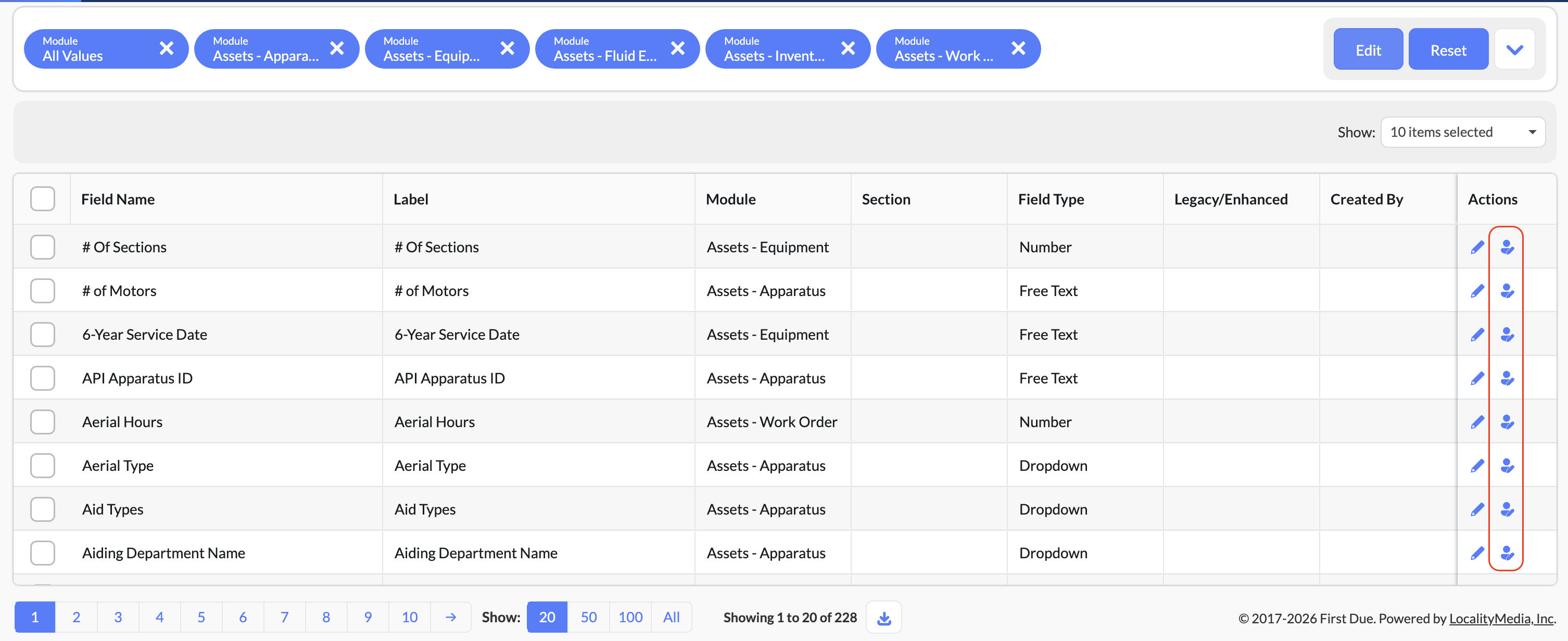Go to page 3
Screen dimensions: 1568x641
[118, 617]
